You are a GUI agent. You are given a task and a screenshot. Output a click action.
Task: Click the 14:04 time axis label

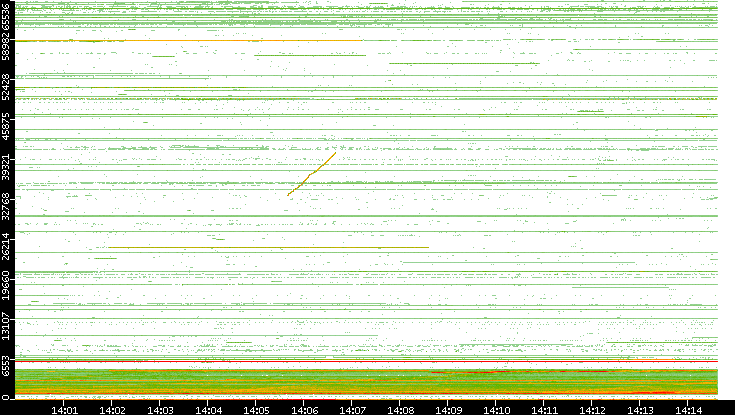point(209,409)
